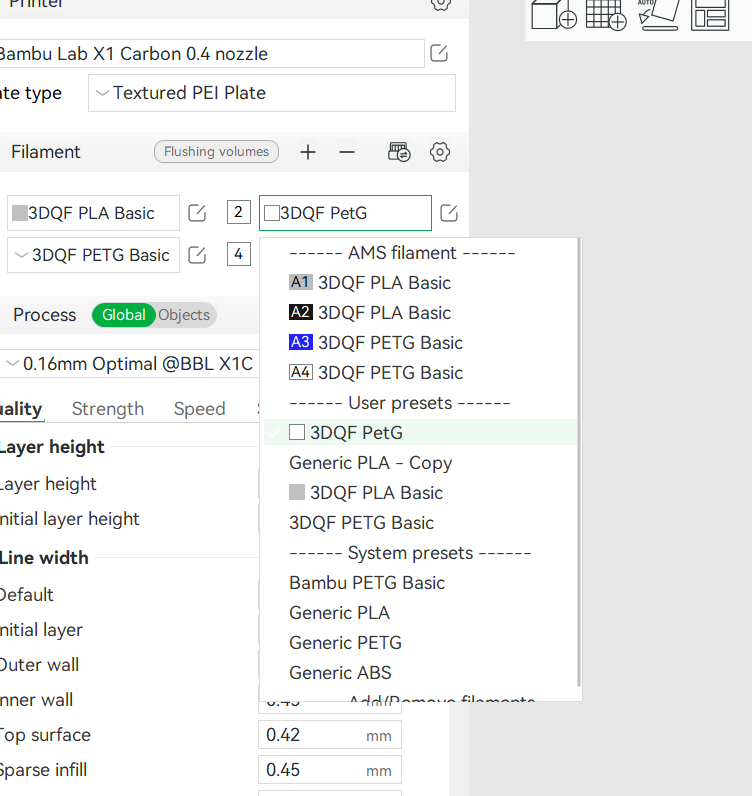Open the 0.16mm Optimal @BBL X1C process dropdown
Screen dimensions: 752x796
pos(129,364)
